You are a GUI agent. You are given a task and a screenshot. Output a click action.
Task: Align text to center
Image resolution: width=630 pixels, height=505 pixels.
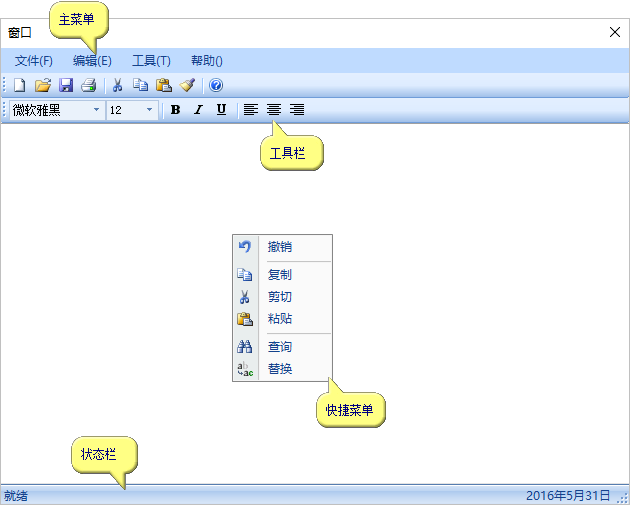273,110
